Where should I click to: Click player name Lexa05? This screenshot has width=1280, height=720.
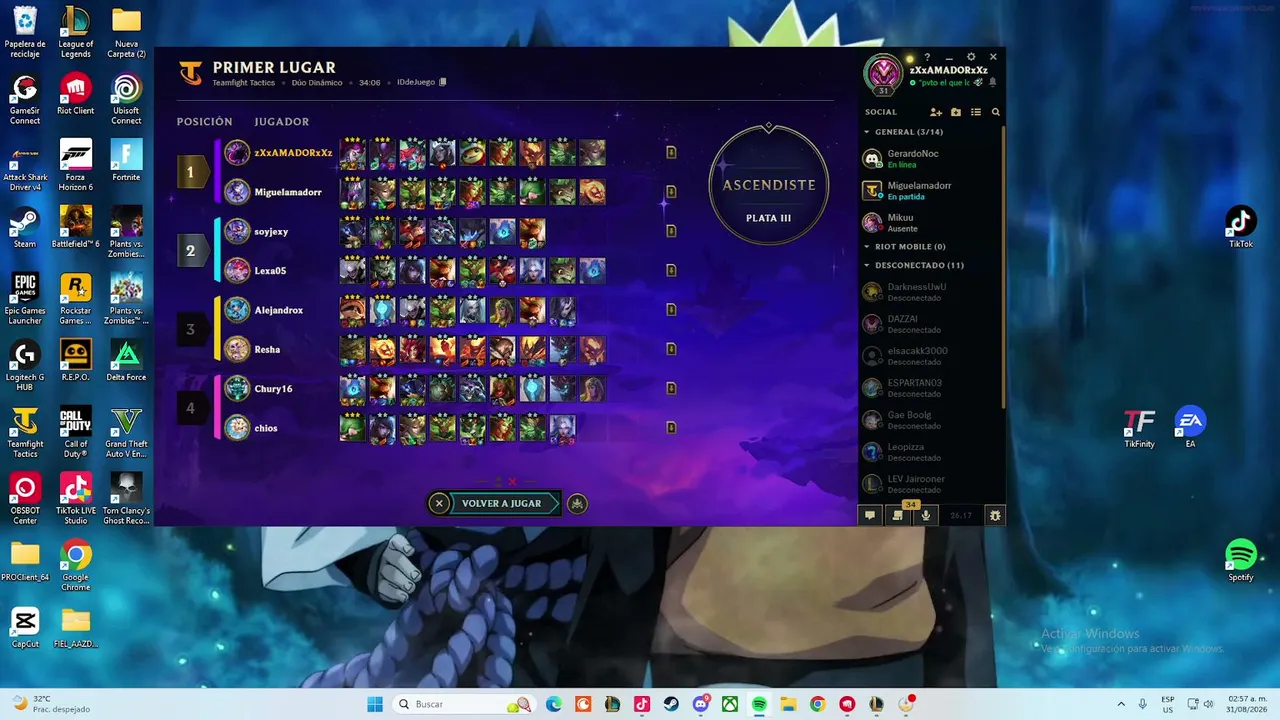coord(270,270)
